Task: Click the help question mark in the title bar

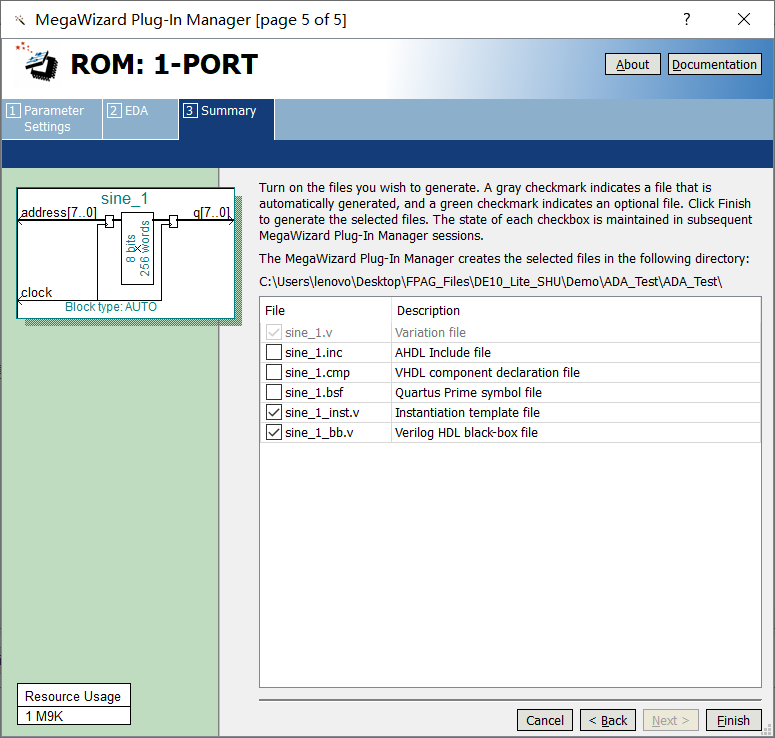Action: (687, 19)
